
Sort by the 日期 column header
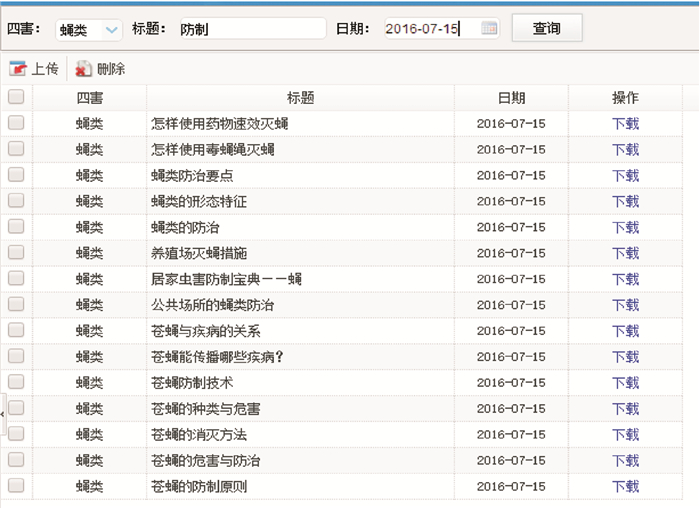tap(511, 98)
